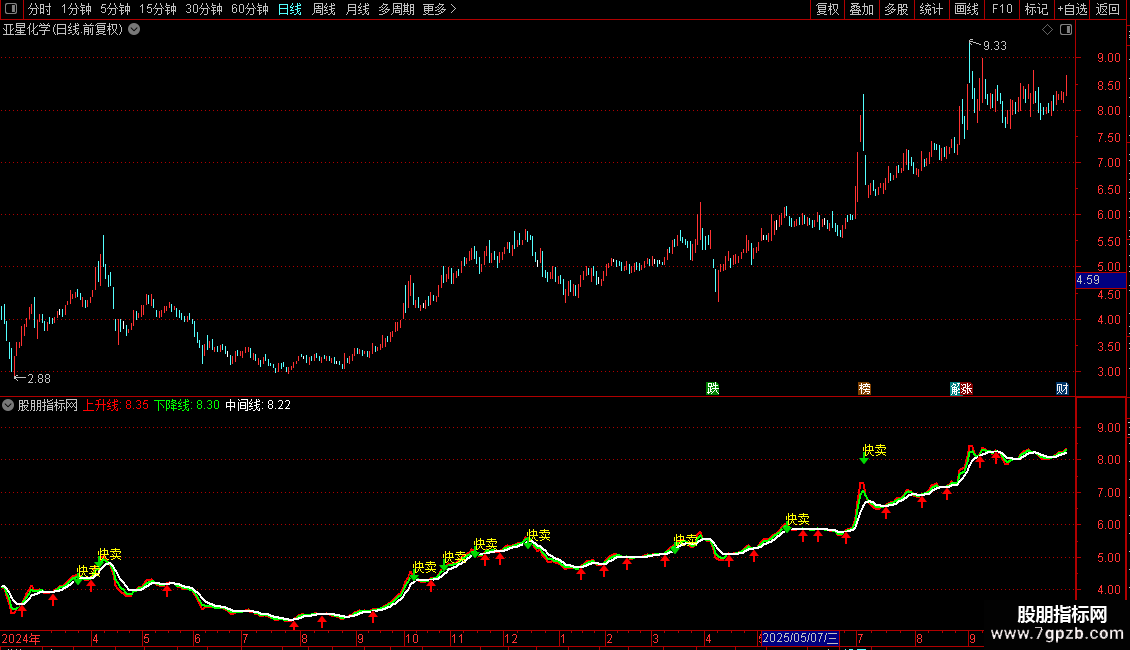Open indicator menu beside 股朋指标网
Viewport: 1130px width, 650px height.
[x=8, y=405]
